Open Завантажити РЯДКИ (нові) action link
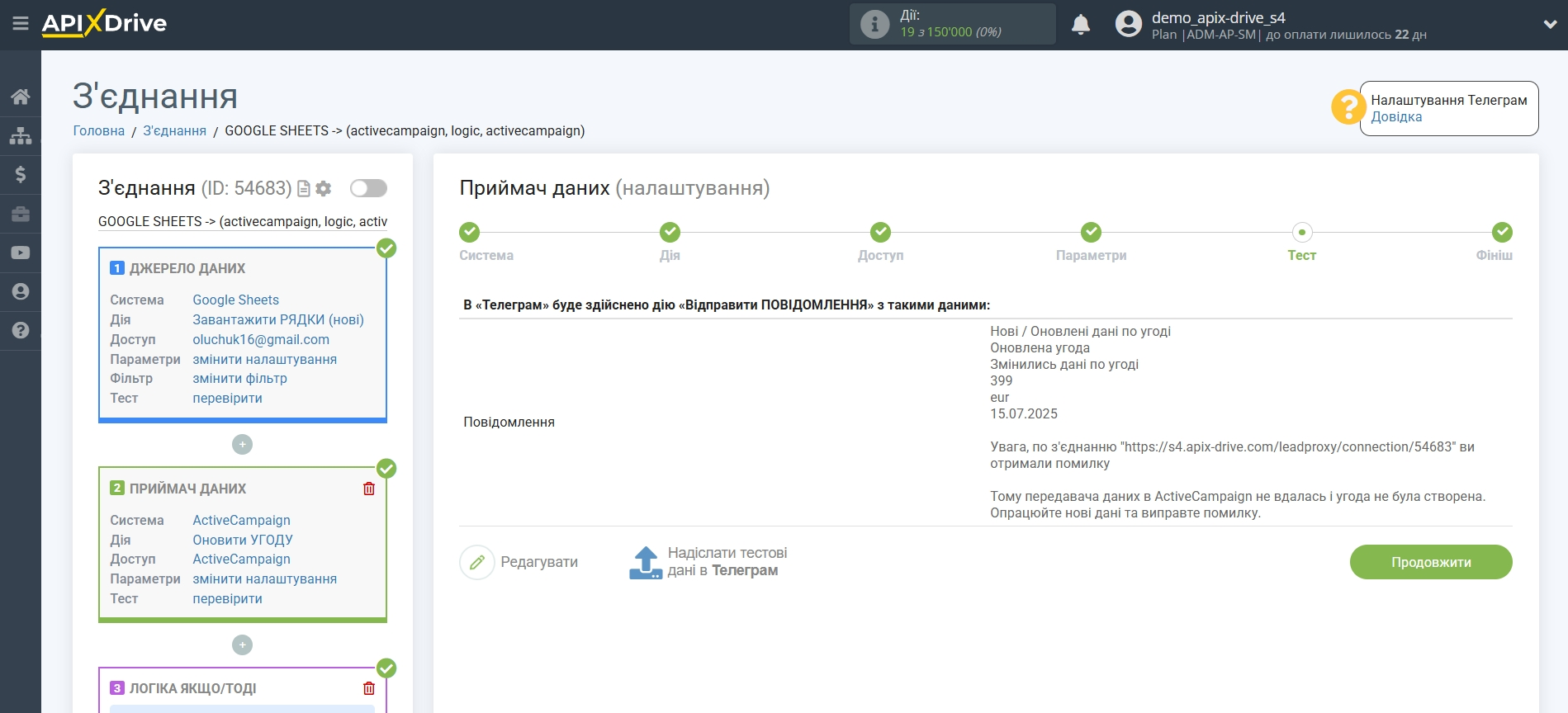Image resolution: width=1568 pixels, height=713 pixels. 278,319
